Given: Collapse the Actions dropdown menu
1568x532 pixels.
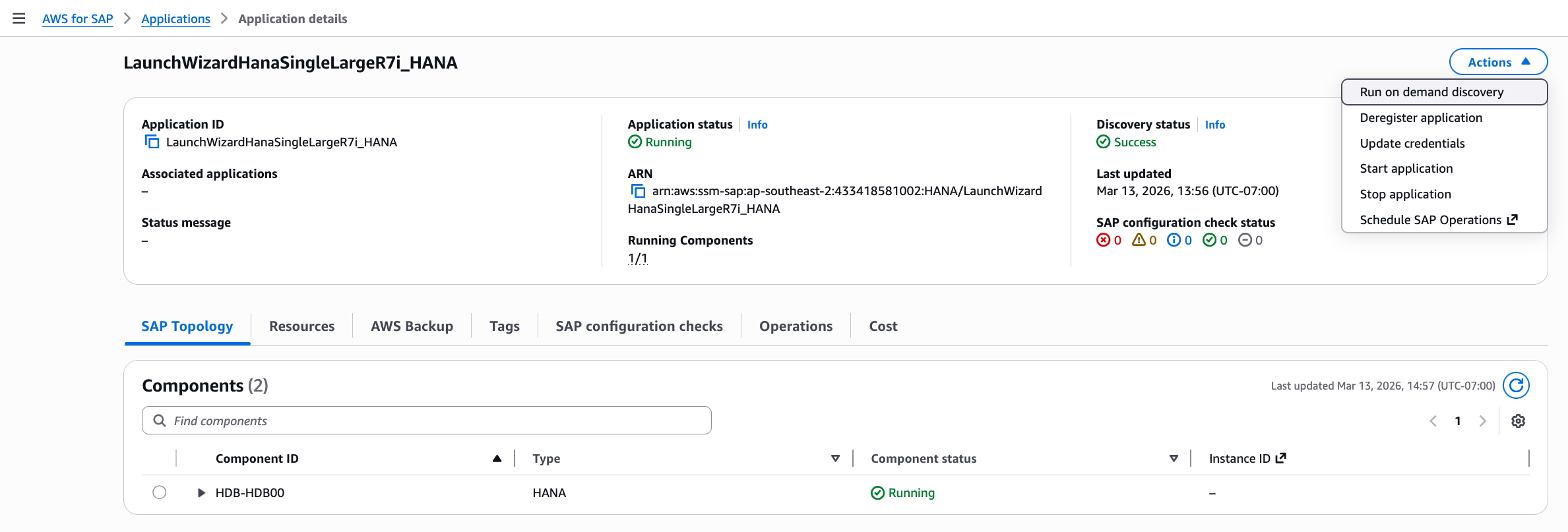Looking at the screenshot, I should (1497, 62).
